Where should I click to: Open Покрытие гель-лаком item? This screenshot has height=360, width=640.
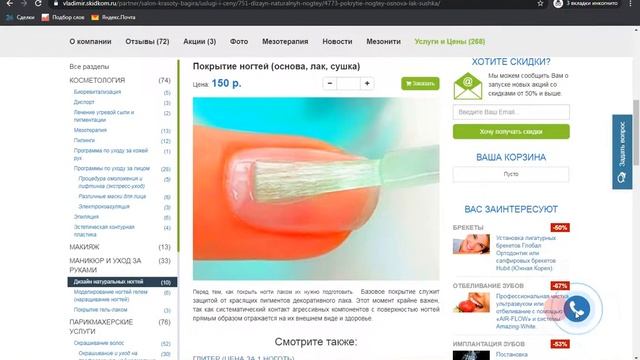tap(100, 310)
